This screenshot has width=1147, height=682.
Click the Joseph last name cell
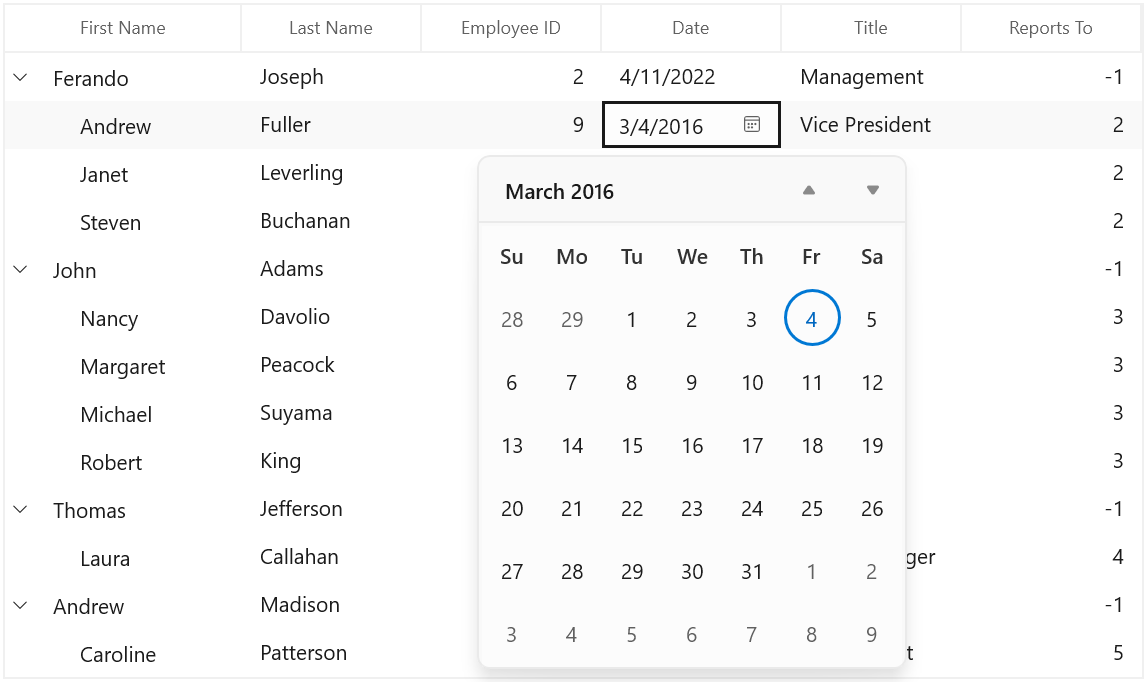(x=331, y=77)
